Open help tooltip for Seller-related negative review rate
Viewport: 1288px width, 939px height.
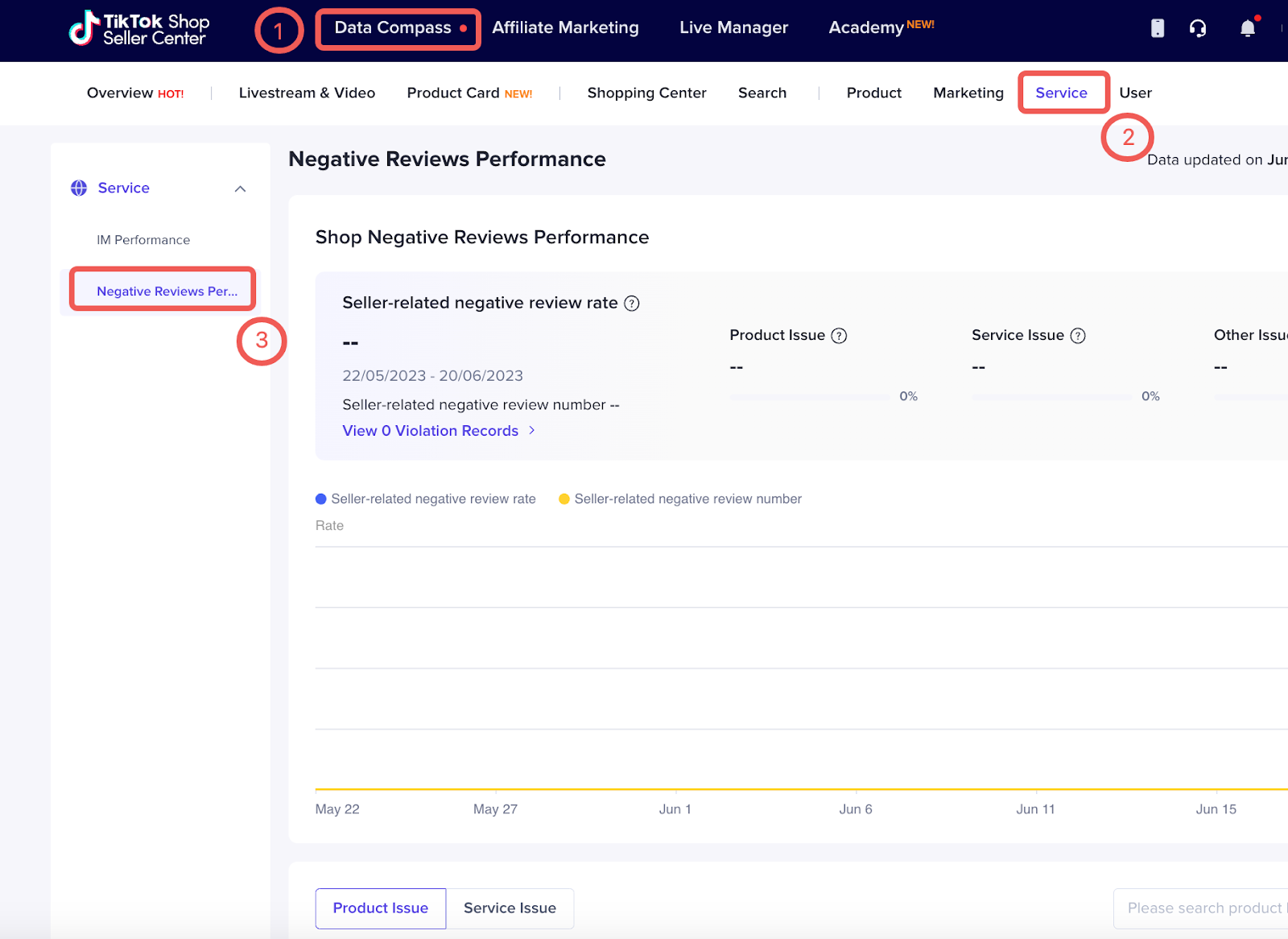point(632,303)
